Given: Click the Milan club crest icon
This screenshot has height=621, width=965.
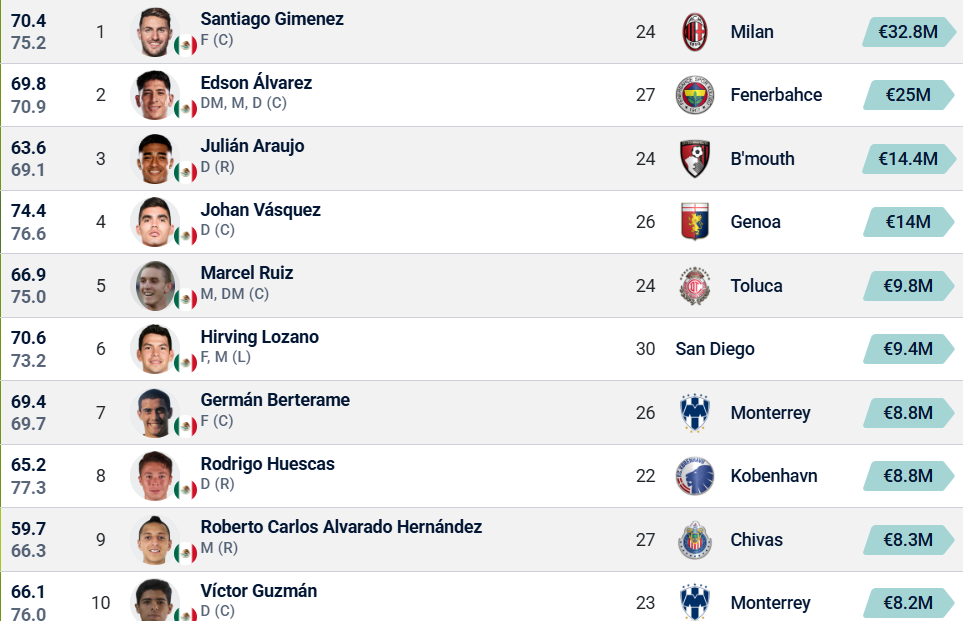Looking at the screenshot, I should [x=695, y=32].
